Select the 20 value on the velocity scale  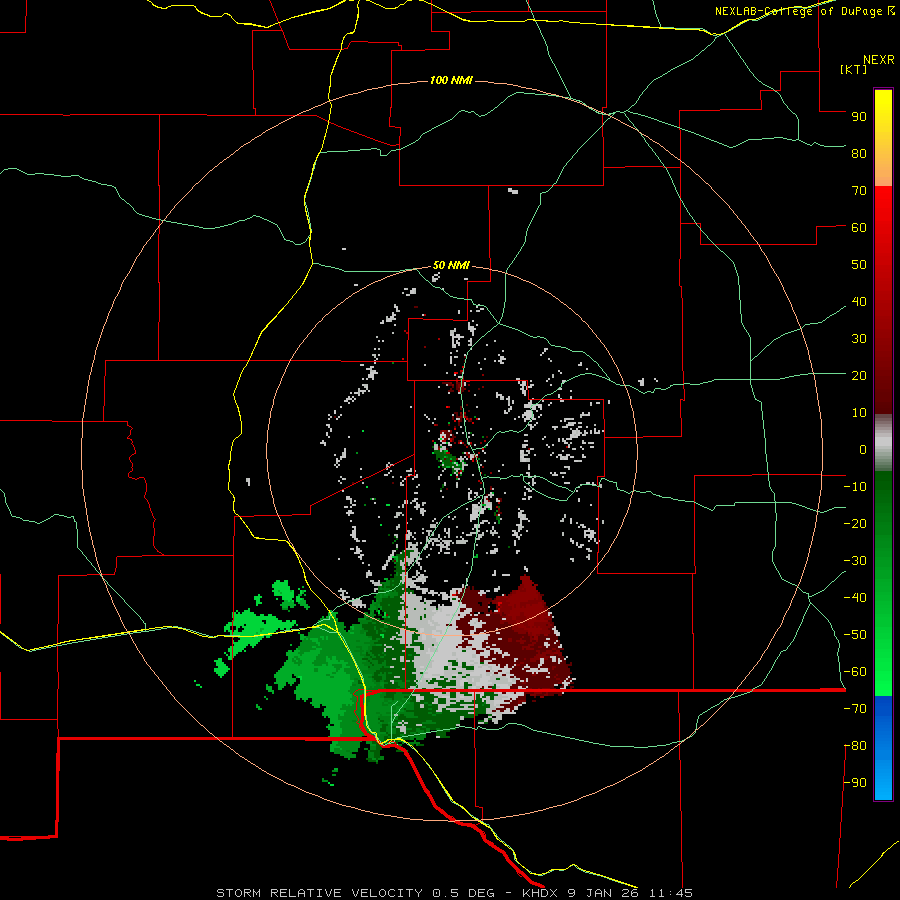859,375
